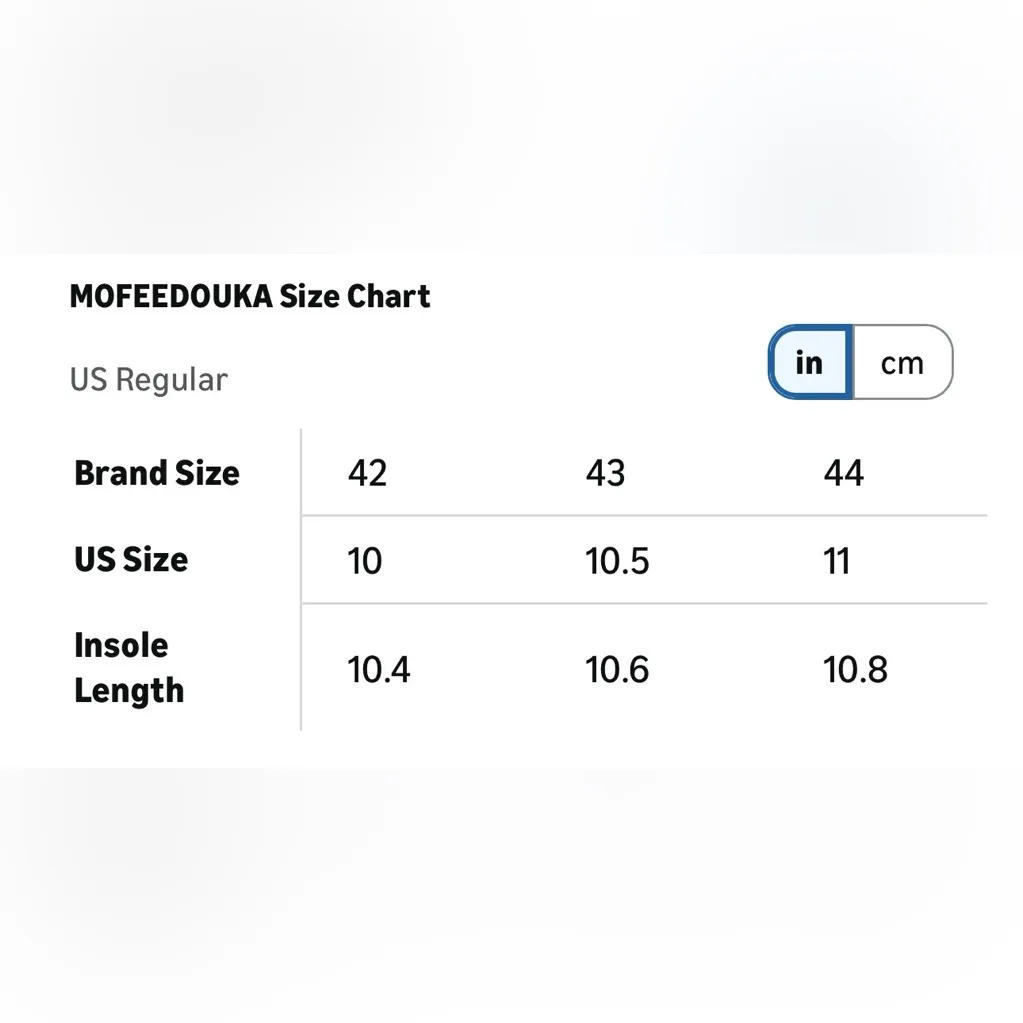Select the US Regular label
This screenshot has height=1023, width=1023.
click(148, 380)
